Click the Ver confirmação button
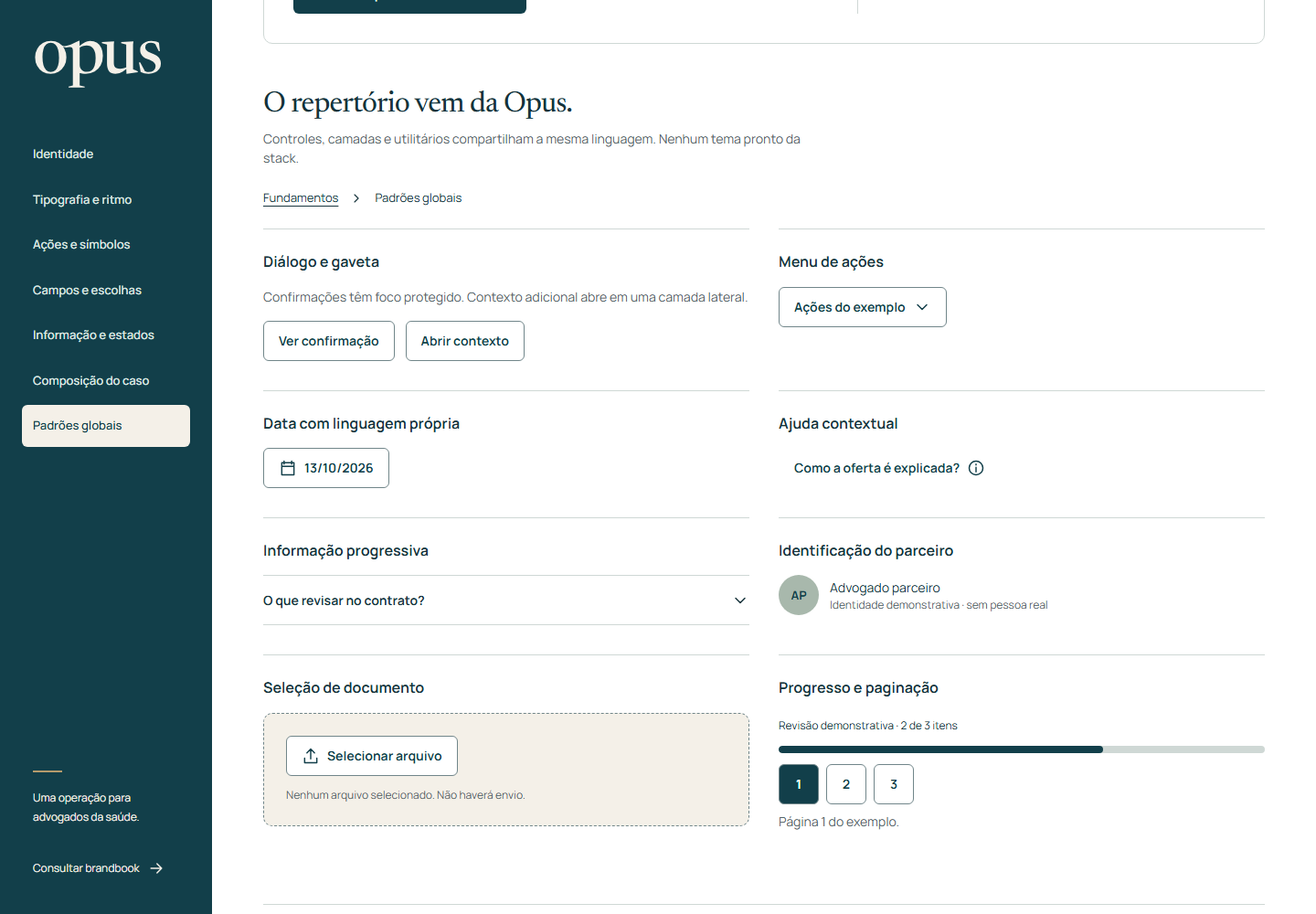 pos(329,341)
